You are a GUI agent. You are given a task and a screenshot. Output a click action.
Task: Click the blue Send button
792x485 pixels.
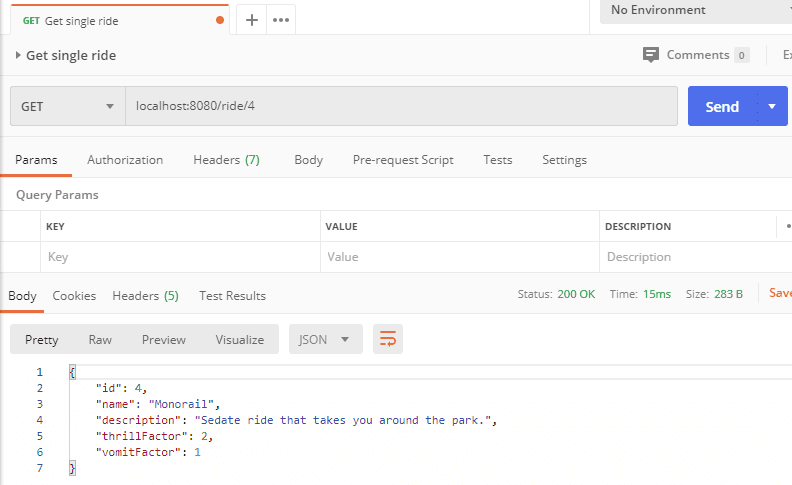click(x=721, y=106)
